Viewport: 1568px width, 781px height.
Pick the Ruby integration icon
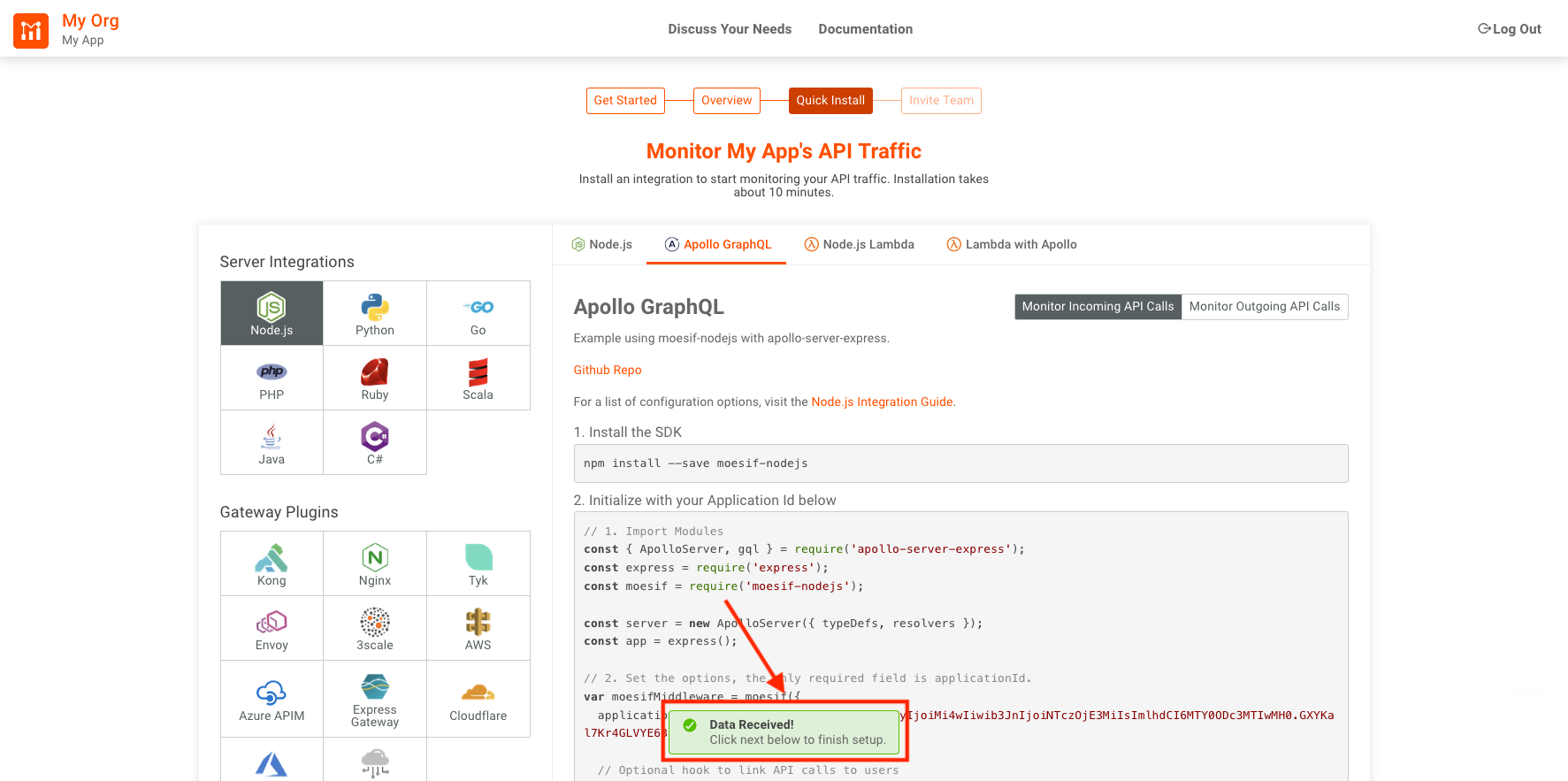pos(375,379)
